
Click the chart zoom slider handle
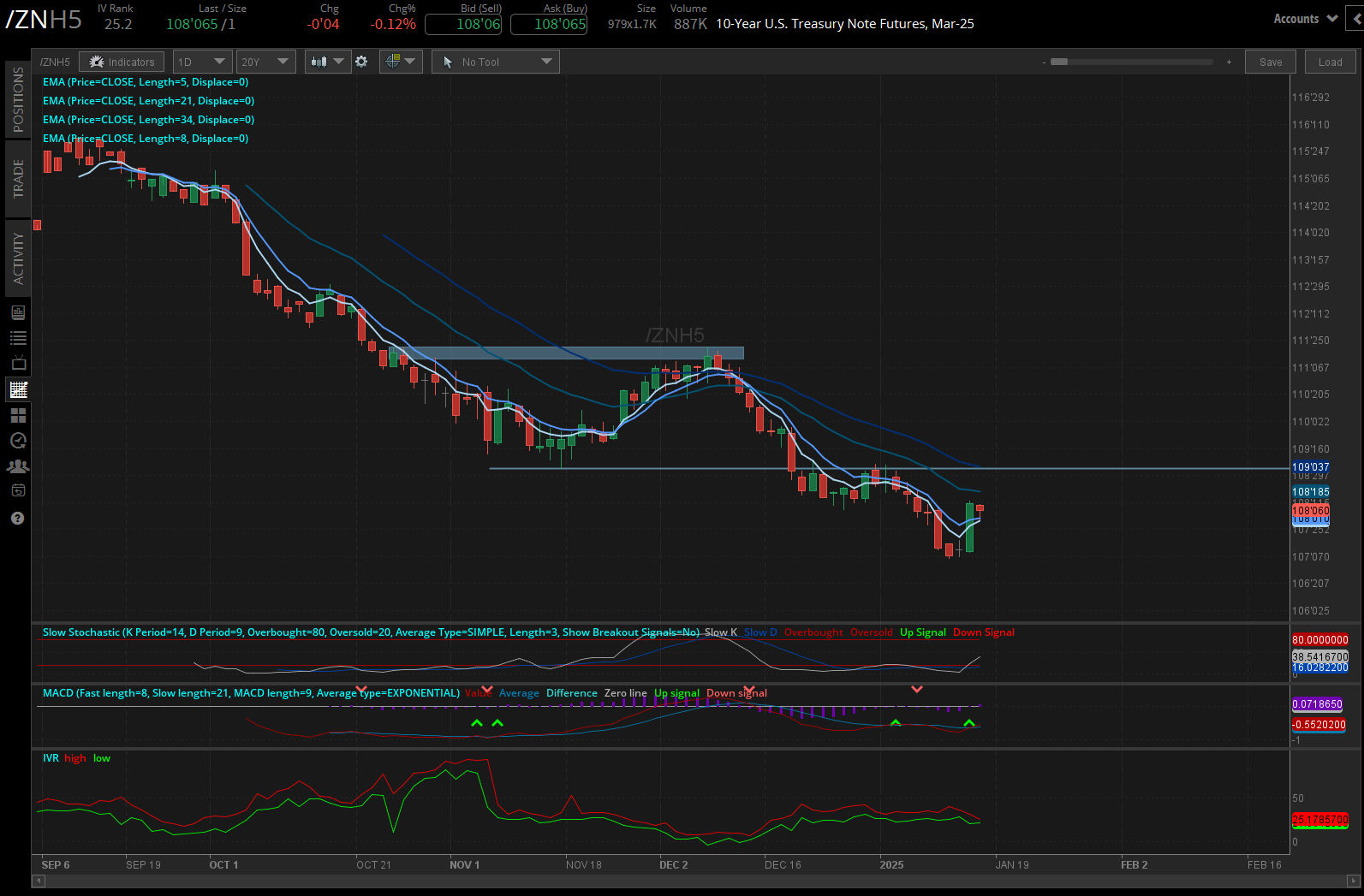click(x=1059, y=62)
